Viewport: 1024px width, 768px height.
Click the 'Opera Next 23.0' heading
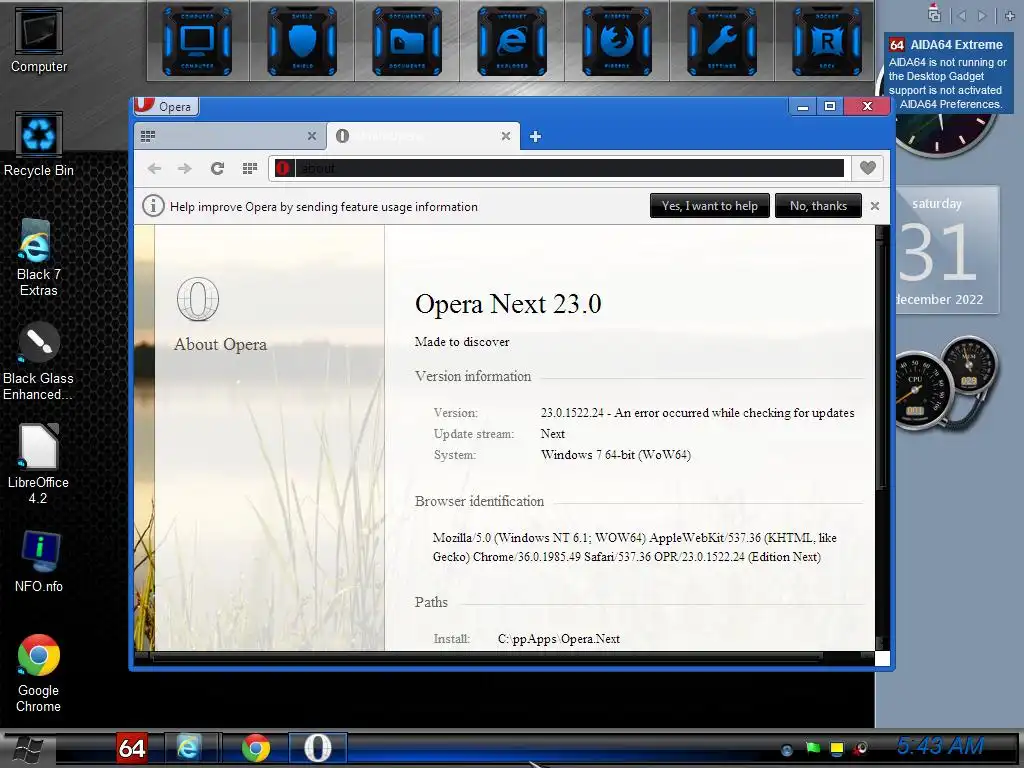(508, 304)
